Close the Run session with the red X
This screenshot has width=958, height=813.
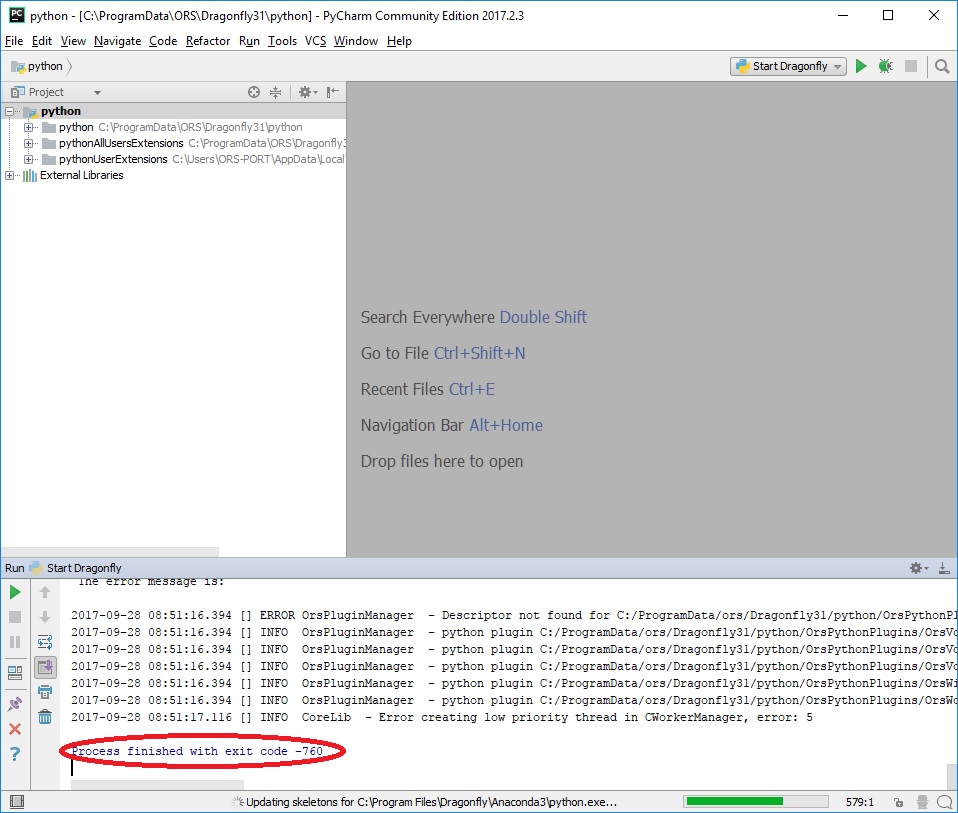pyautogui.click(x=15, y=728)
